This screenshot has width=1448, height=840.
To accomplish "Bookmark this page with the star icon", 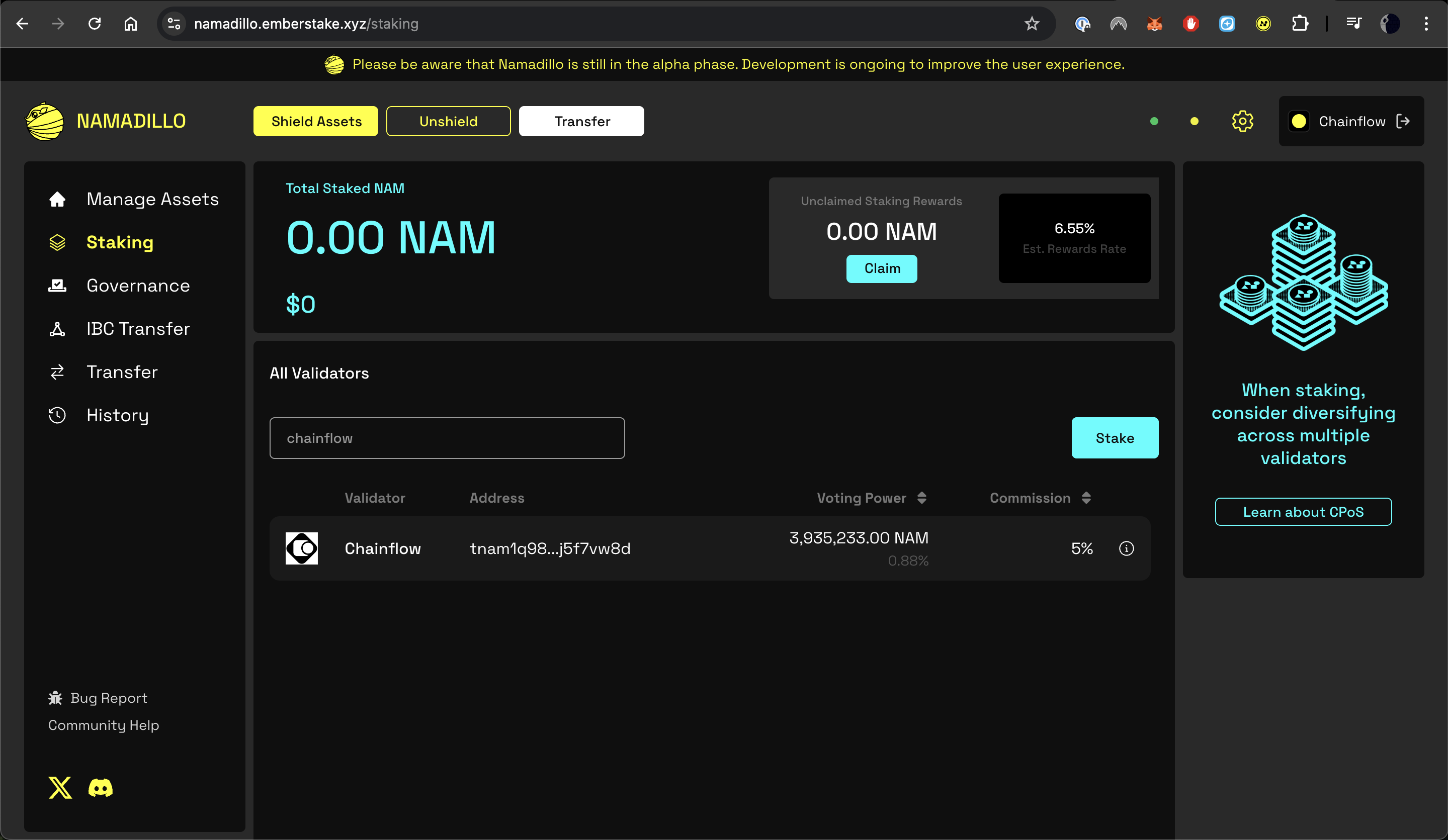I will click(x=1032, y=24).
